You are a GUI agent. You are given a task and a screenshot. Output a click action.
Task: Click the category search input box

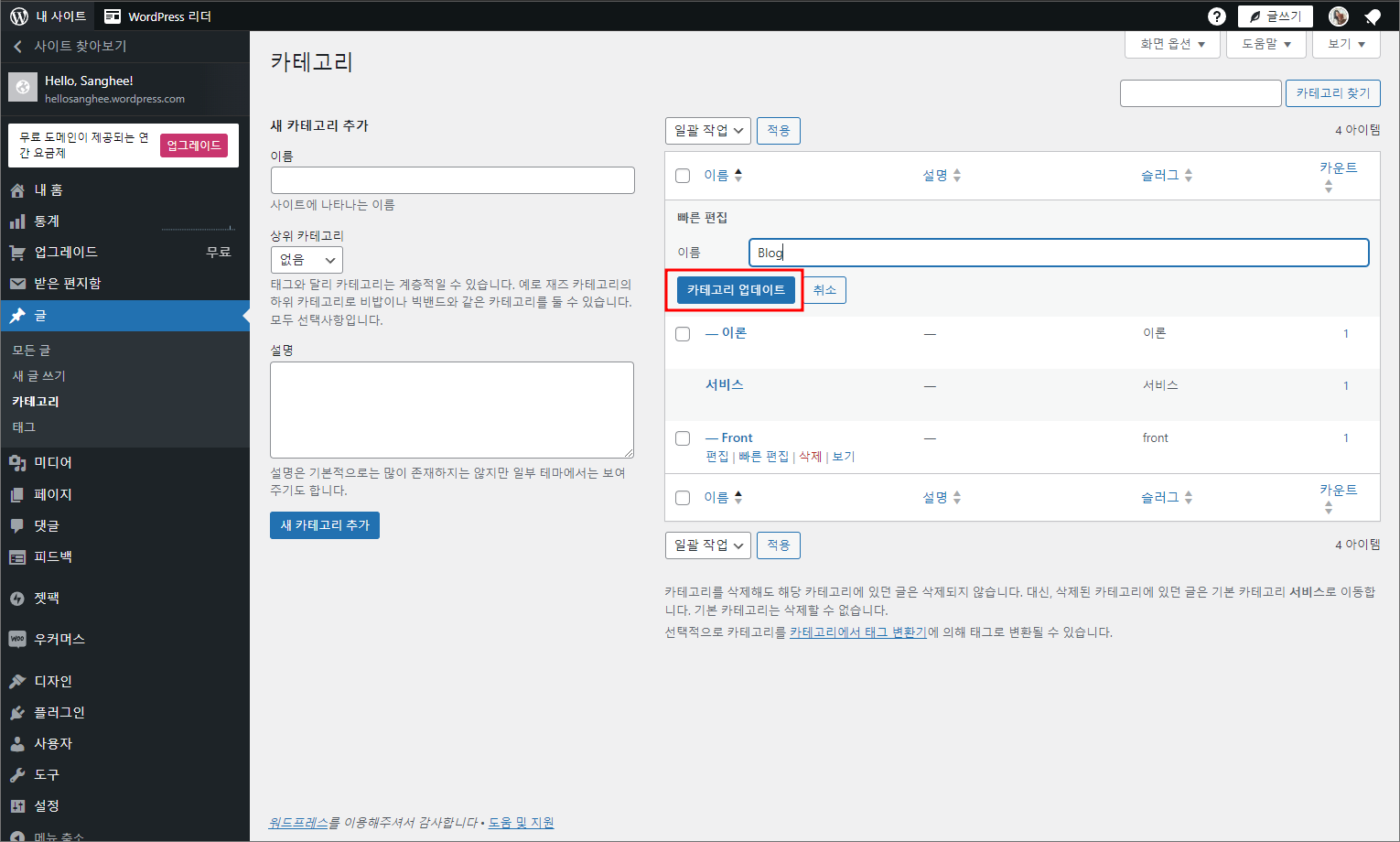[1201, 93]
